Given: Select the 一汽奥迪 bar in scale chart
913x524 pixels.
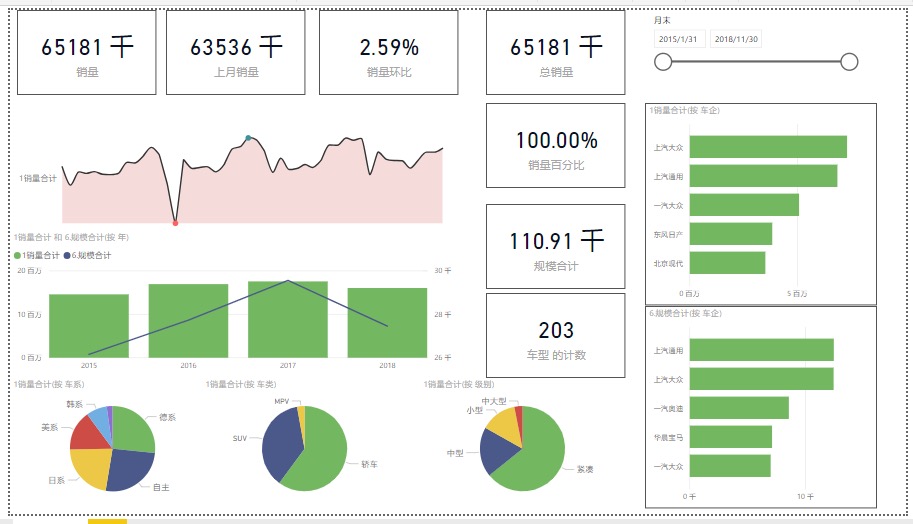Looking at the screenshot, I should pos(739,408).
